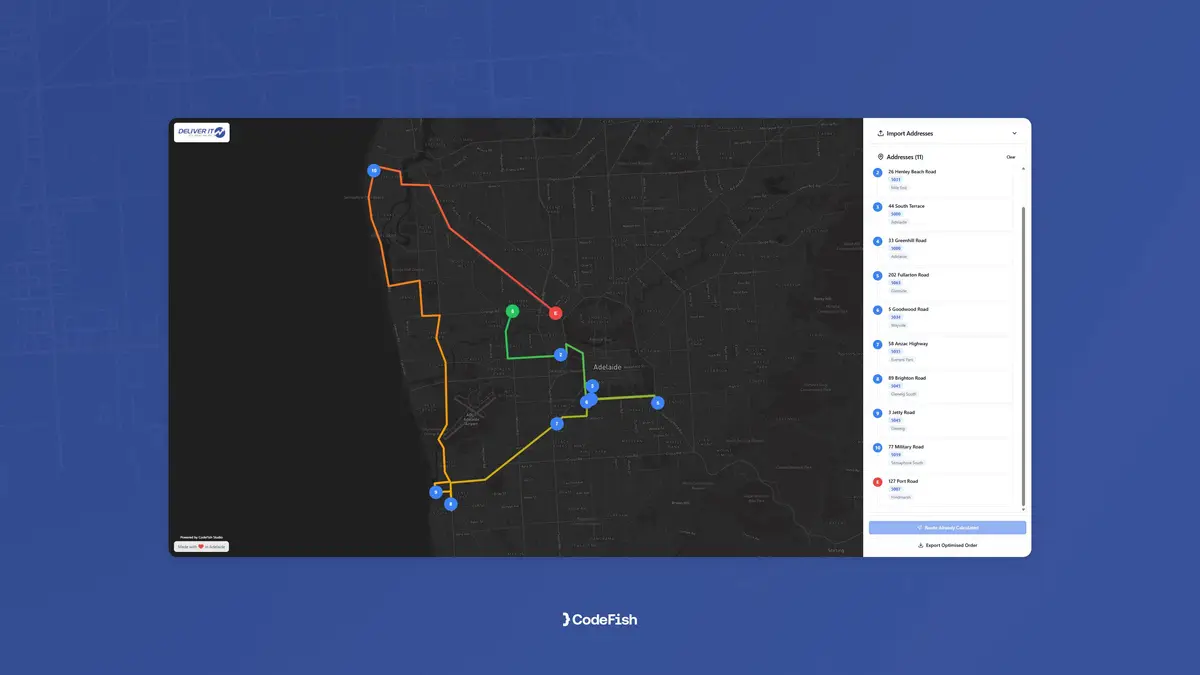Click the scrollbar down arrow in address list

pos(1023,510)
